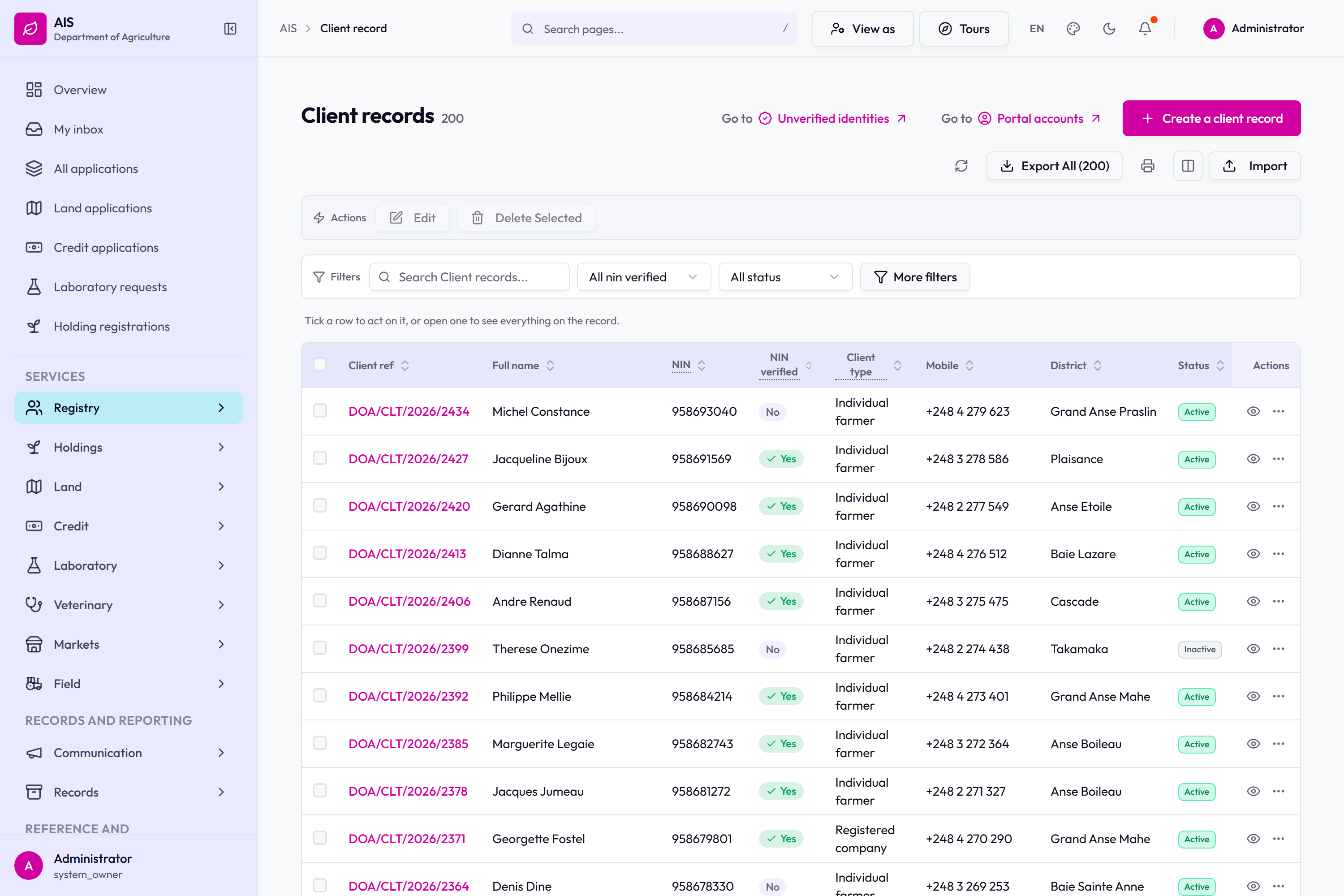Screen dimensions: 1344x896
Task: Open the All status dropdown
Action: tap(785, 277)
